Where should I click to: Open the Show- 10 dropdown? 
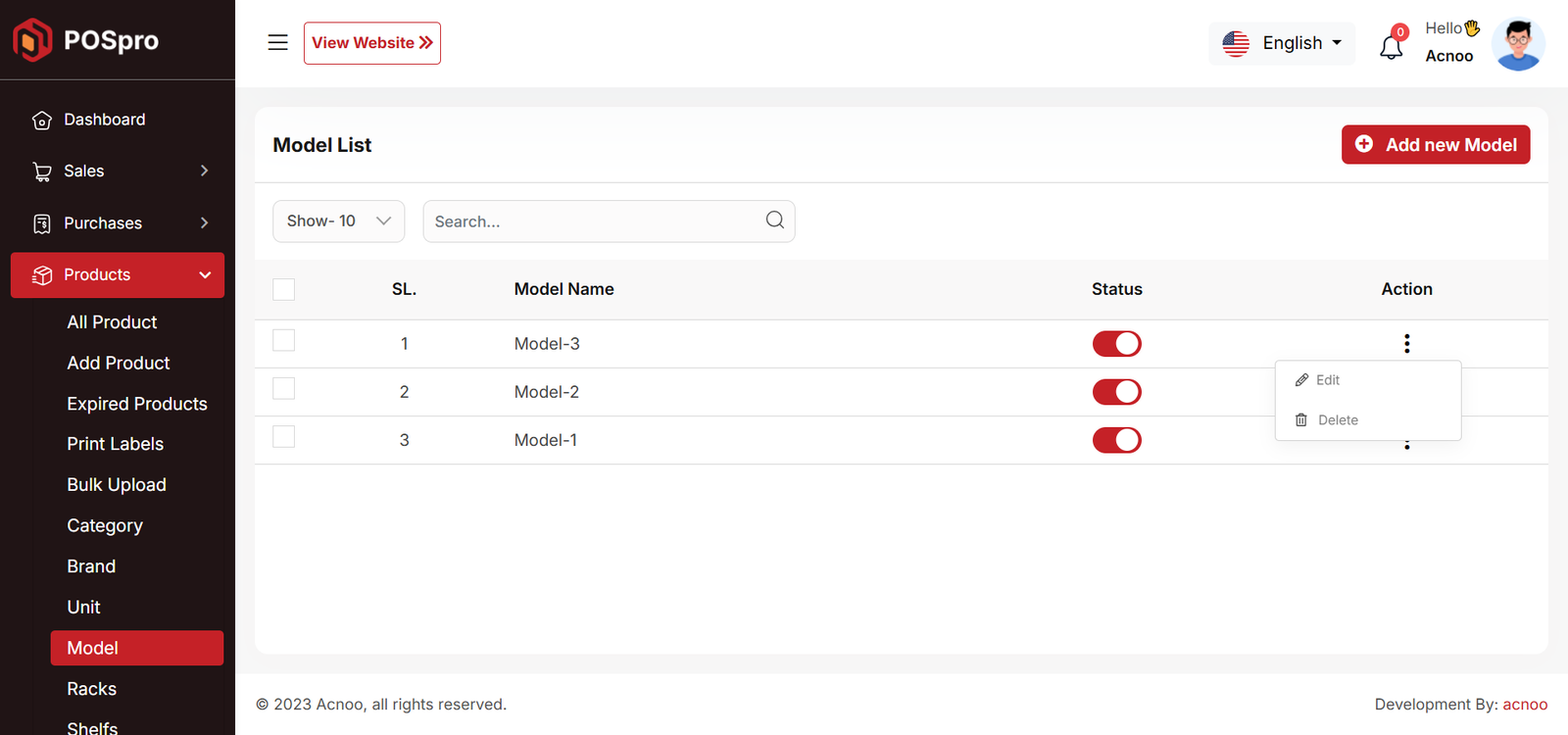click(338, 221)
